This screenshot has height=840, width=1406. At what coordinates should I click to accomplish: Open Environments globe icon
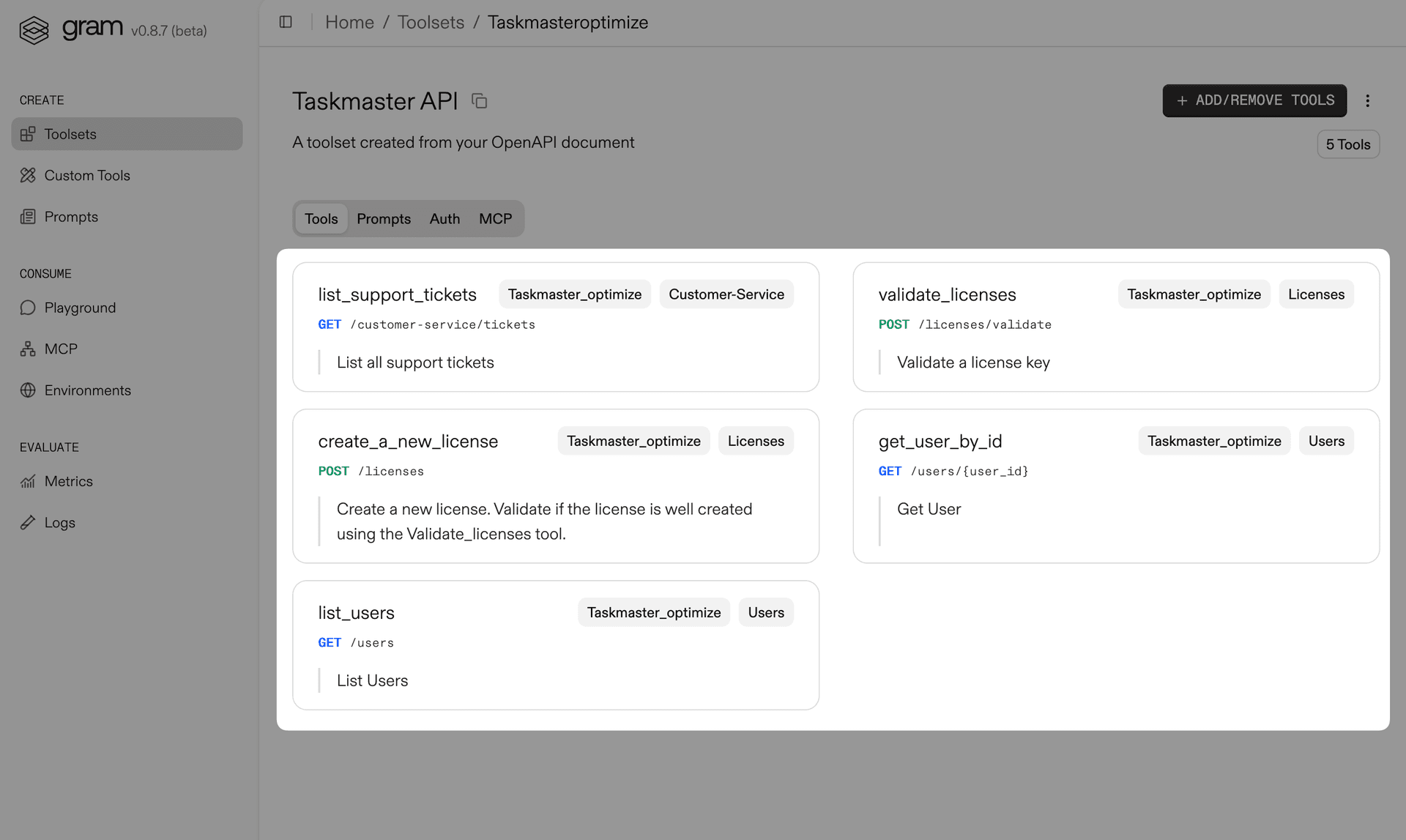click(x=28, y=390)
